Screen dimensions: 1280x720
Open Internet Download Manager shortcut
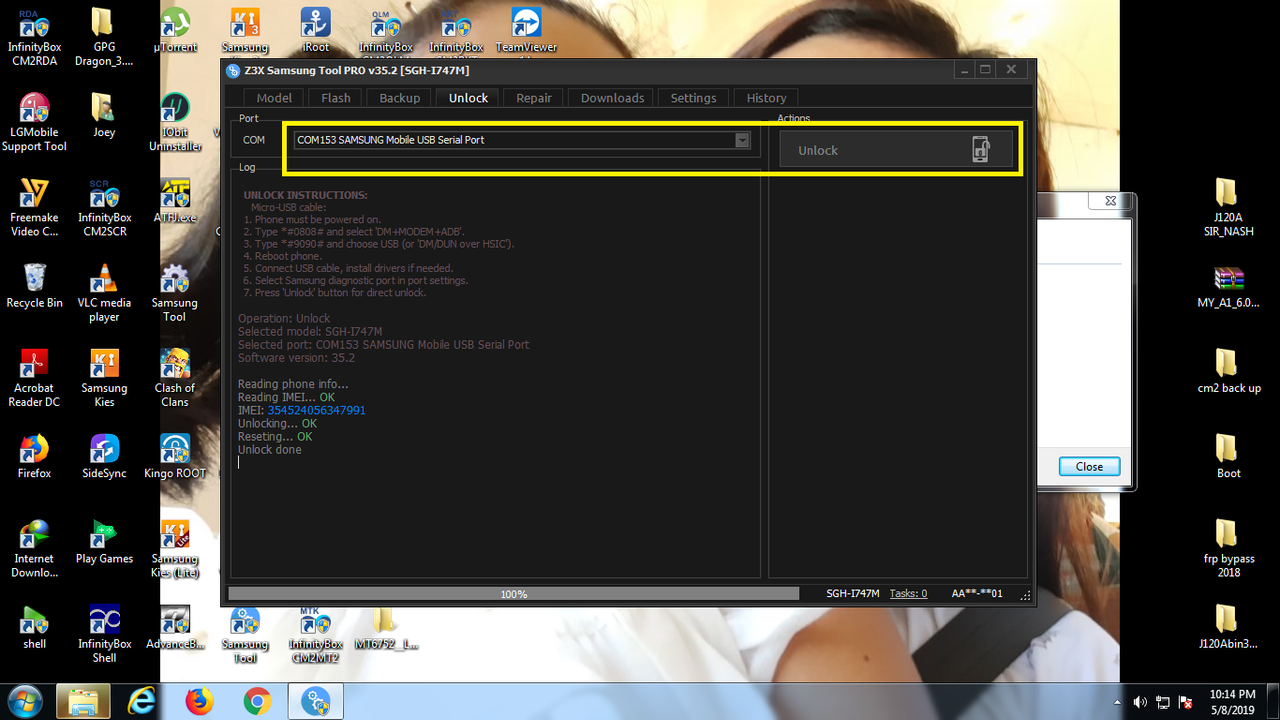34,549
